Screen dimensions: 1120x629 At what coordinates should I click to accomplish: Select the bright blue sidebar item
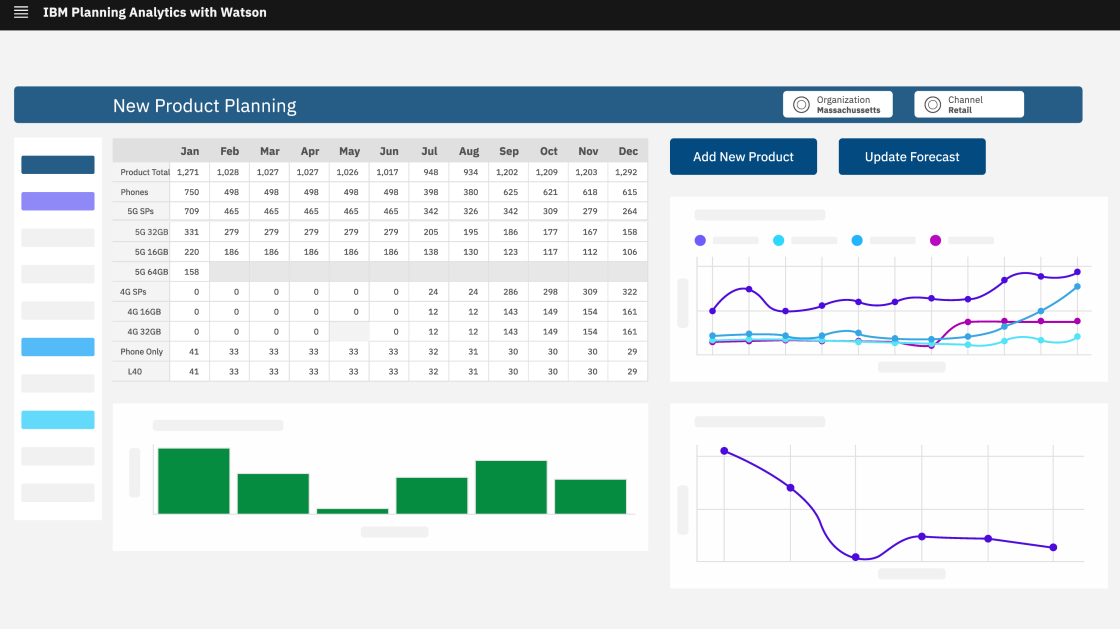tap(58, 346)
